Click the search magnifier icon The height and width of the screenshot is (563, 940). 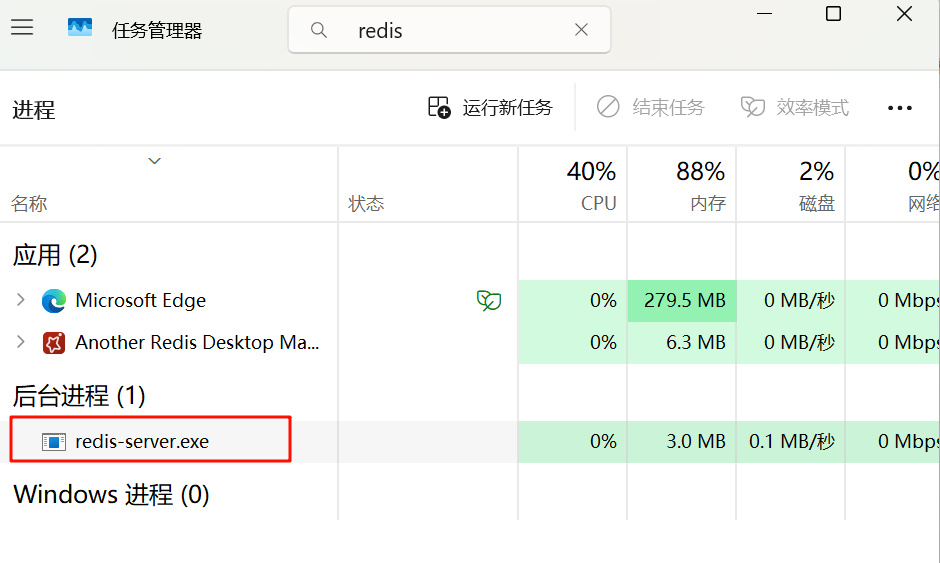coord(319,30)
